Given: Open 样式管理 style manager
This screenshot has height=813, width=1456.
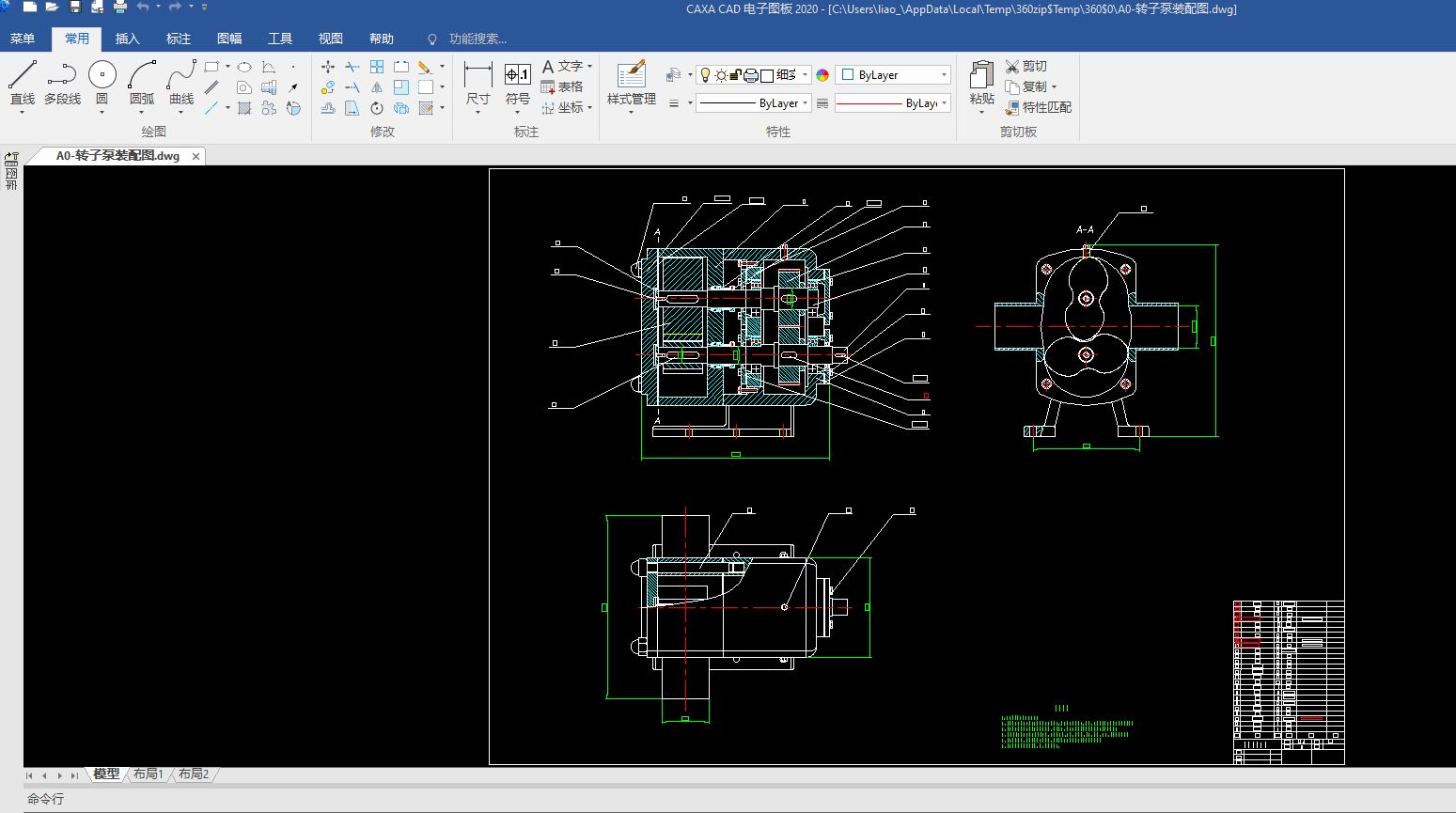Looking at the screenshot, I should (631, 75).
